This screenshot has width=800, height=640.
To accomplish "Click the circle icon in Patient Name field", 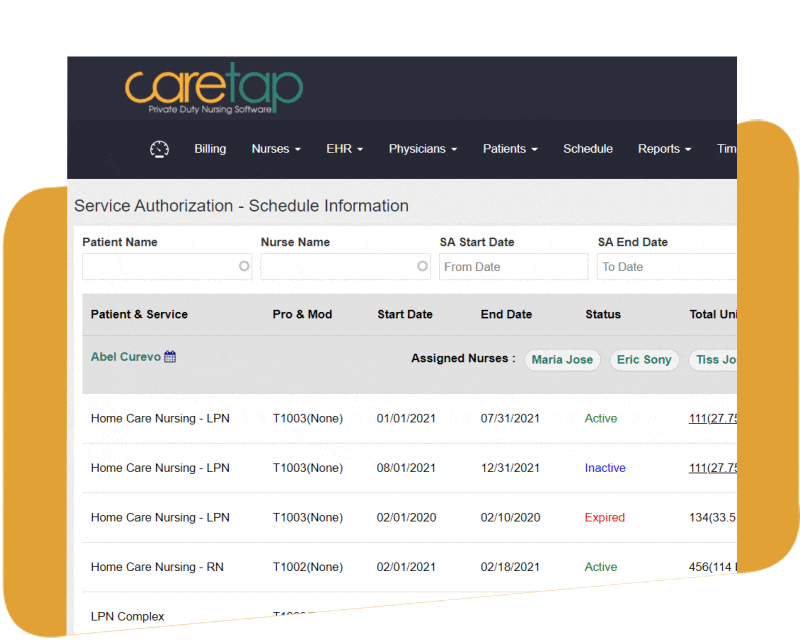I will pyautogui.click(x=244, y=267).
